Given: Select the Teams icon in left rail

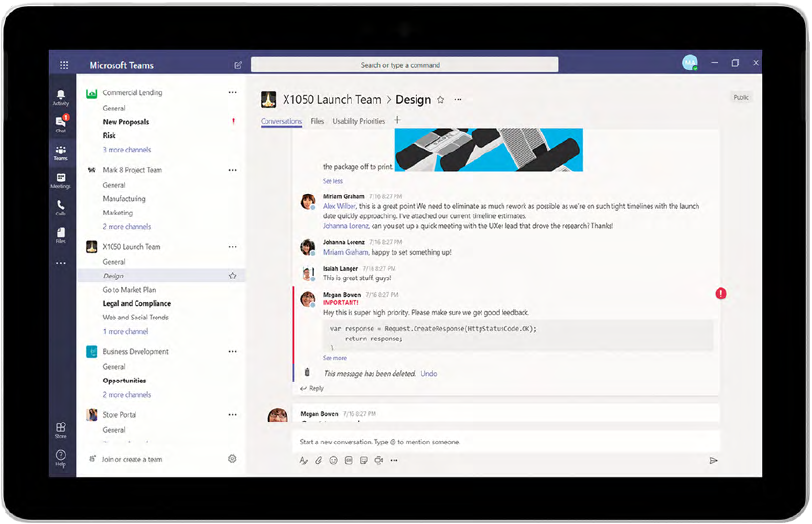Looking at the screenshot, I should [61, 152].
